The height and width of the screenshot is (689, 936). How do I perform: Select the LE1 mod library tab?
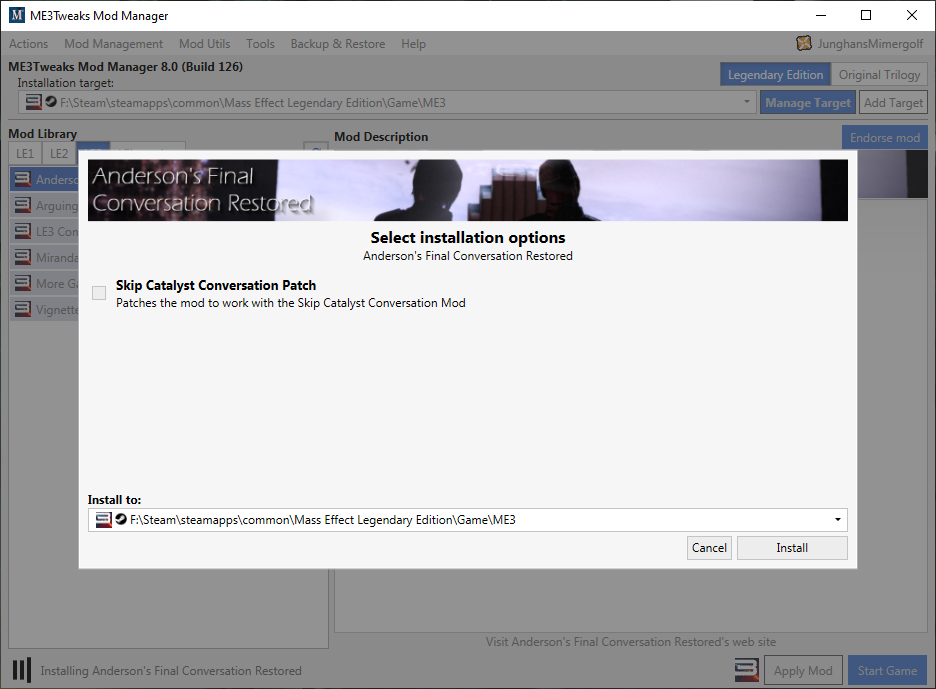click(24, 153)
